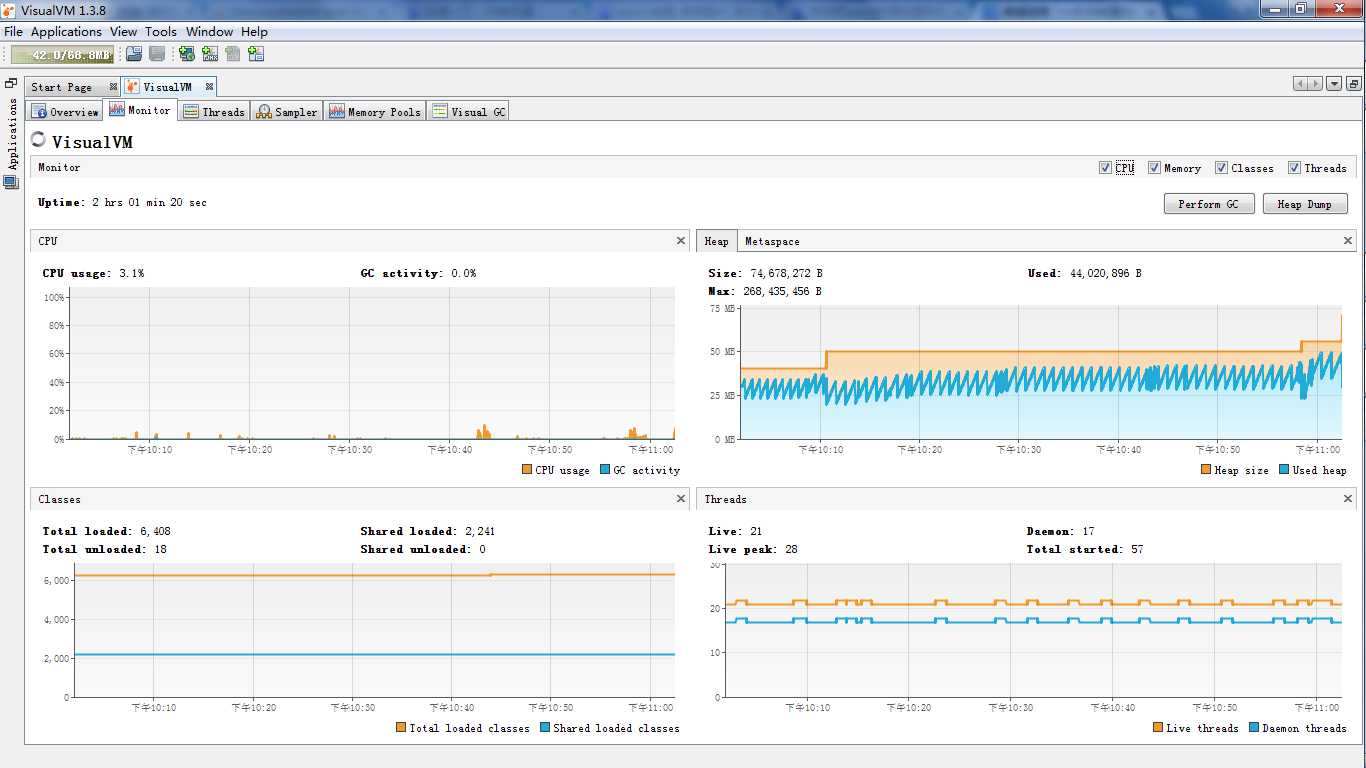This screenshot has width=1366, height=768.
Task: Click the Add Remote Host toolbar icon
Action: click(x=187, y=54)
